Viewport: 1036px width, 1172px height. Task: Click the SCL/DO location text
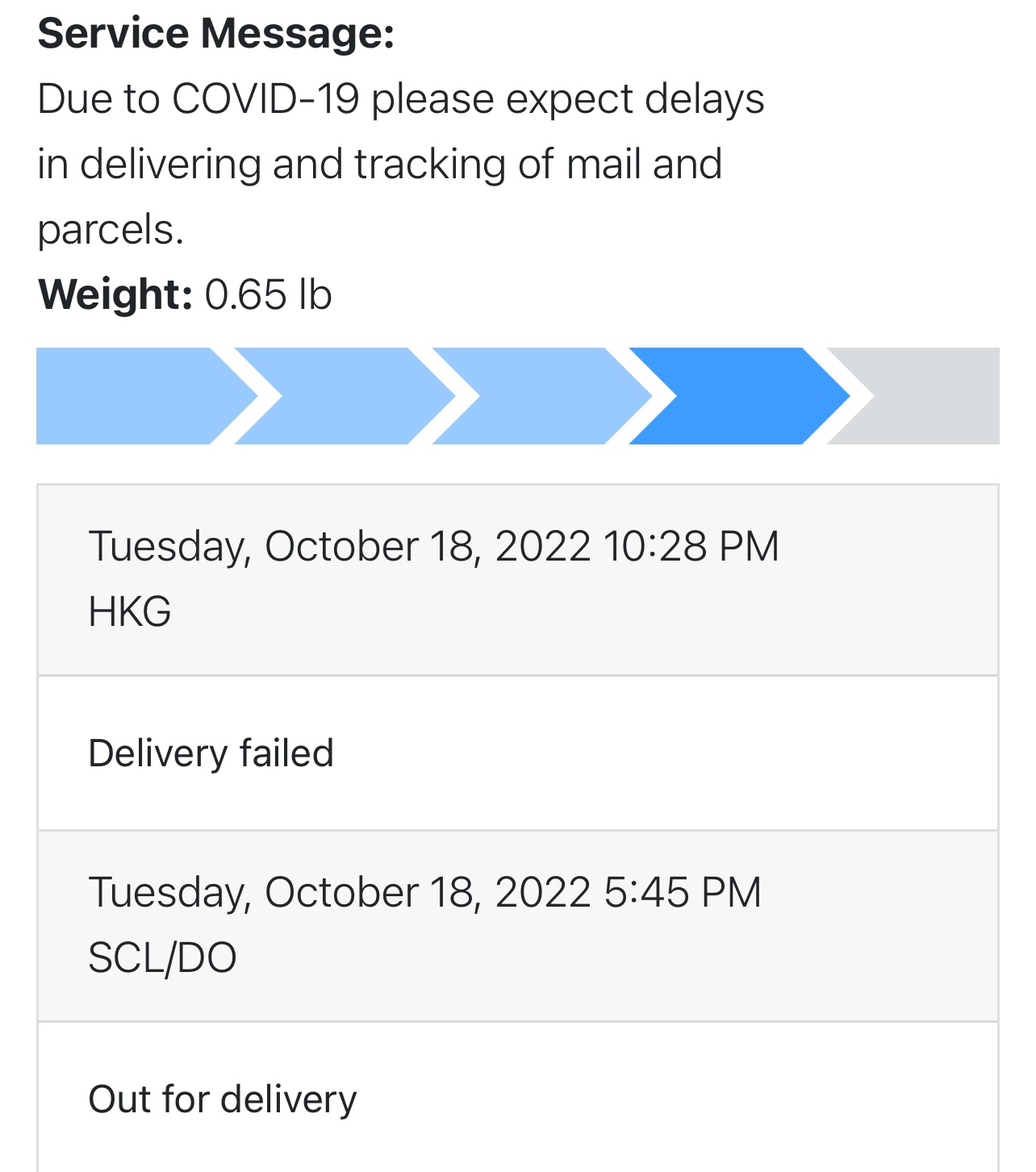tap(162, 958)
